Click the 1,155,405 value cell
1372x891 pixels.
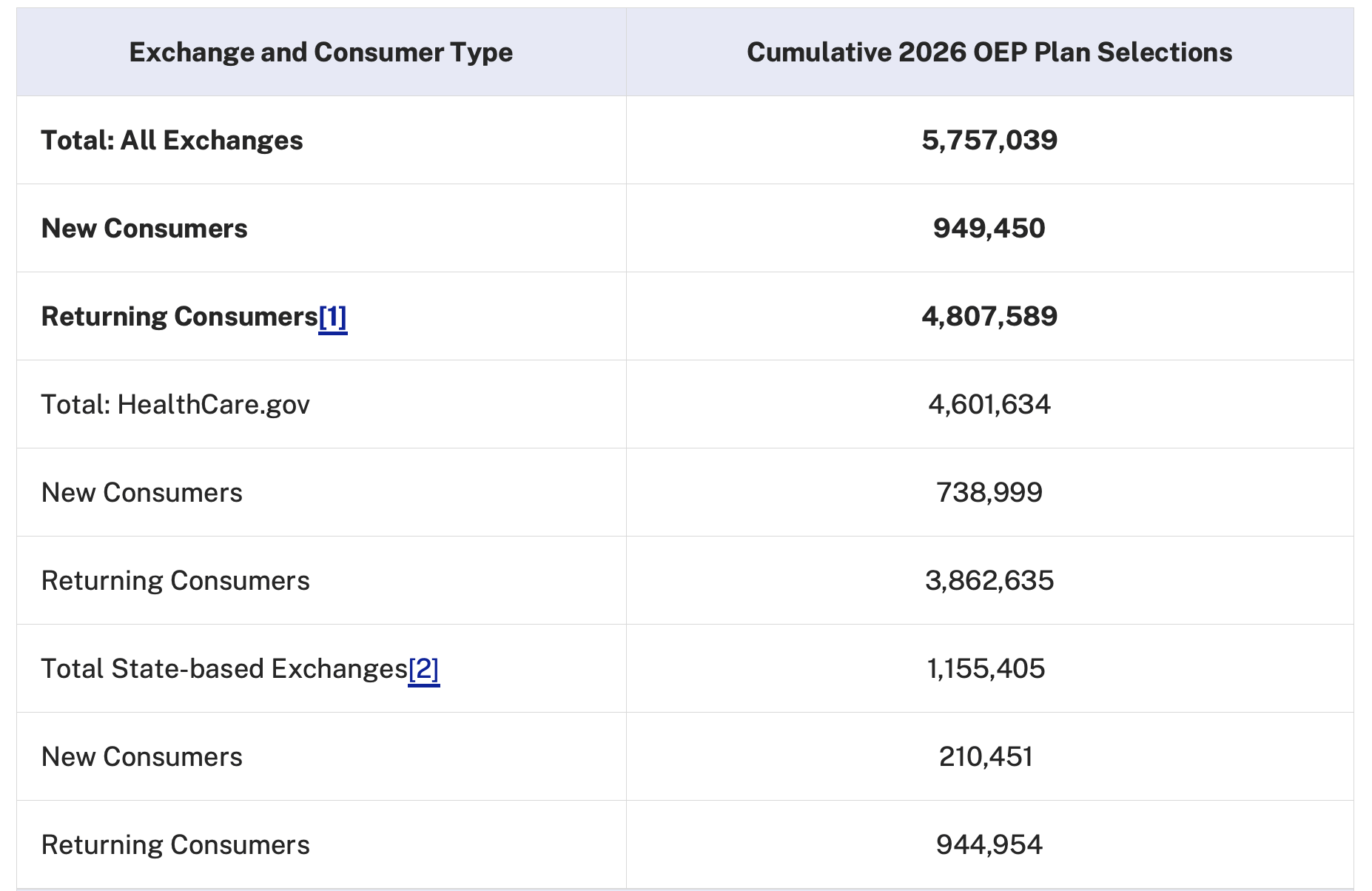coord(986,669)
